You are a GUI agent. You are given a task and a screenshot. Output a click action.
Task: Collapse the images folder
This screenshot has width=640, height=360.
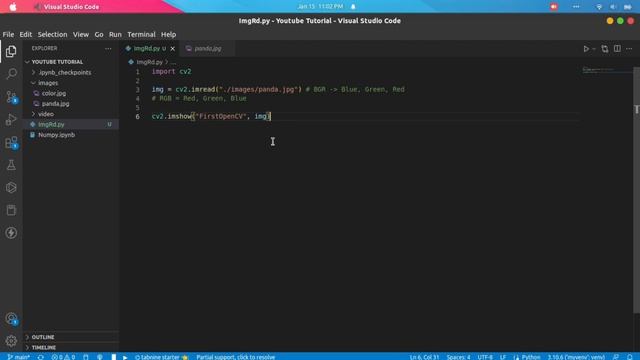71,83
